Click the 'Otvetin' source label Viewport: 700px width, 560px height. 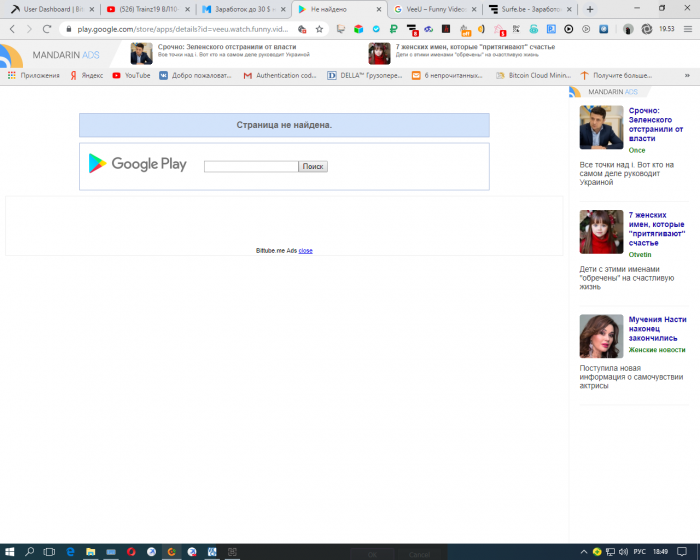click(x=640, y=255)
